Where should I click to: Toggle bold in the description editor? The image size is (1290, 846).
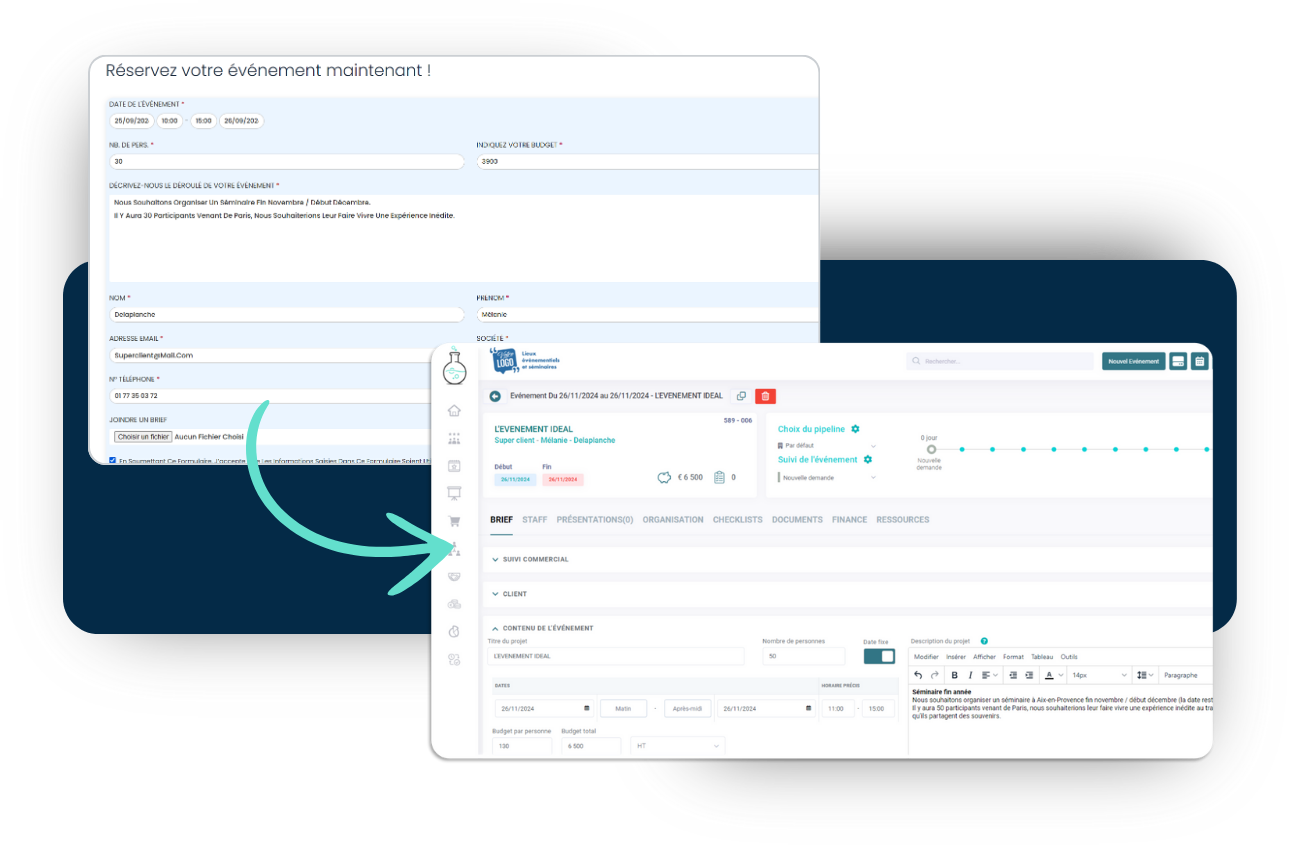click(955, 675)
